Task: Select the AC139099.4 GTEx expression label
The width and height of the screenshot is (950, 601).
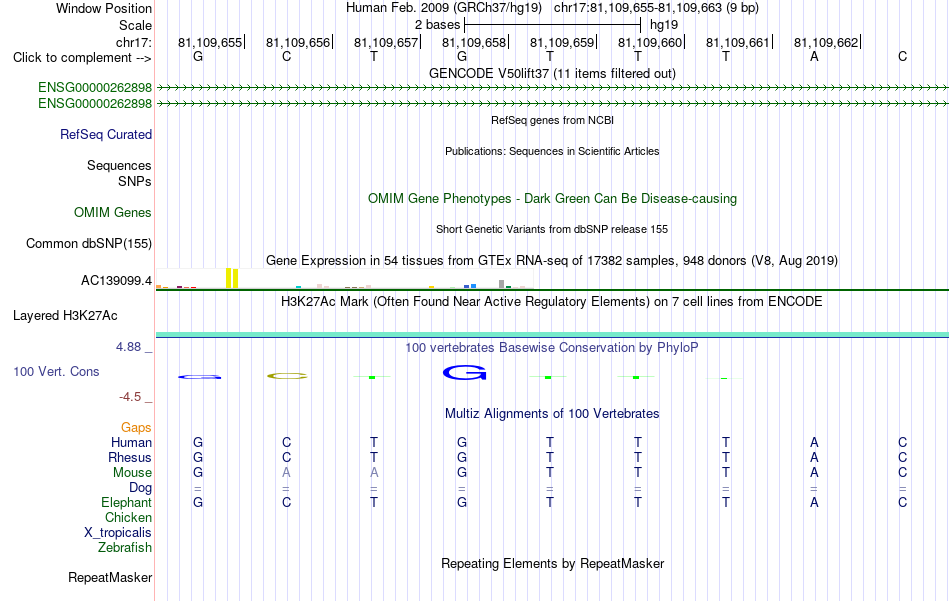Action: [x=116, y=281]
